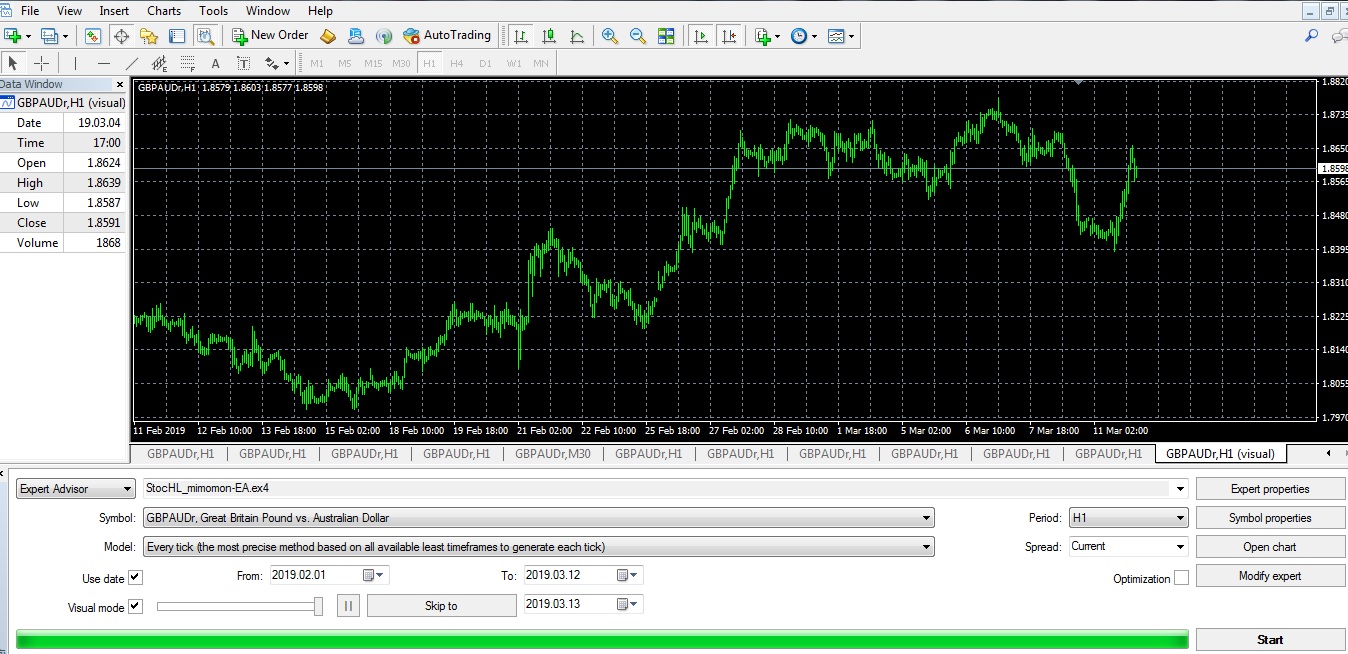The image size is (1348, 654).
Task: Uncheck the Use date checkbox
Action: (136, 577)
